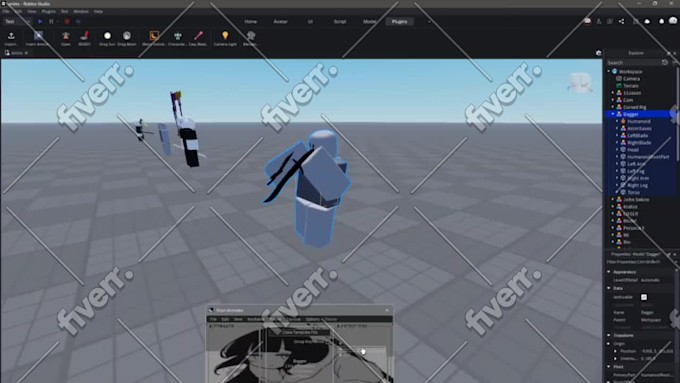This screenshot has height=383, width=680.
Task: Close the anims document tab
Action: (x=26, y=53)
